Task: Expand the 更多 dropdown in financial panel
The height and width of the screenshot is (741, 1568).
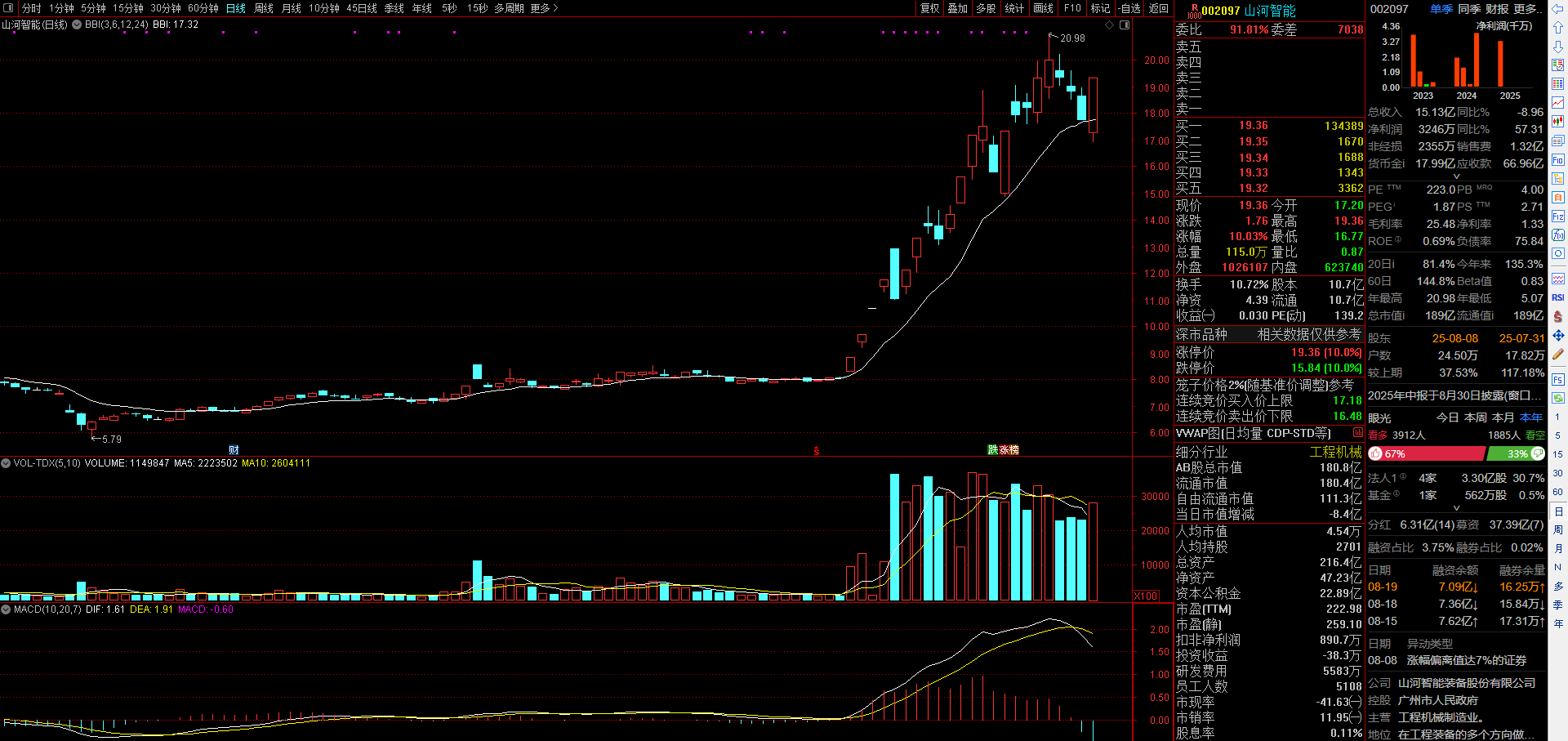Action: (1528, 9)
